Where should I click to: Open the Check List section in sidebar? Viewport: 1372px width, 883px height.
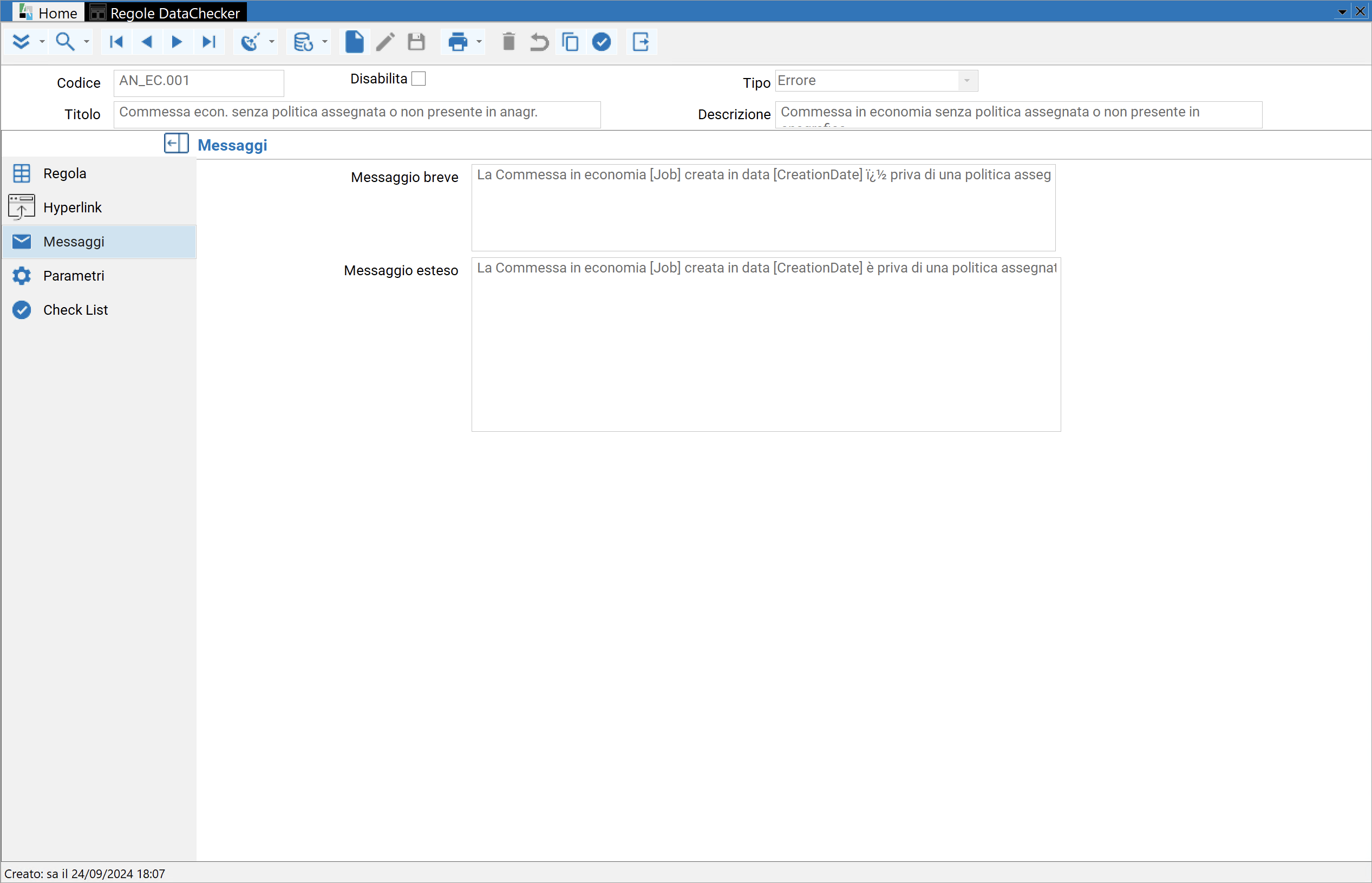99,310
